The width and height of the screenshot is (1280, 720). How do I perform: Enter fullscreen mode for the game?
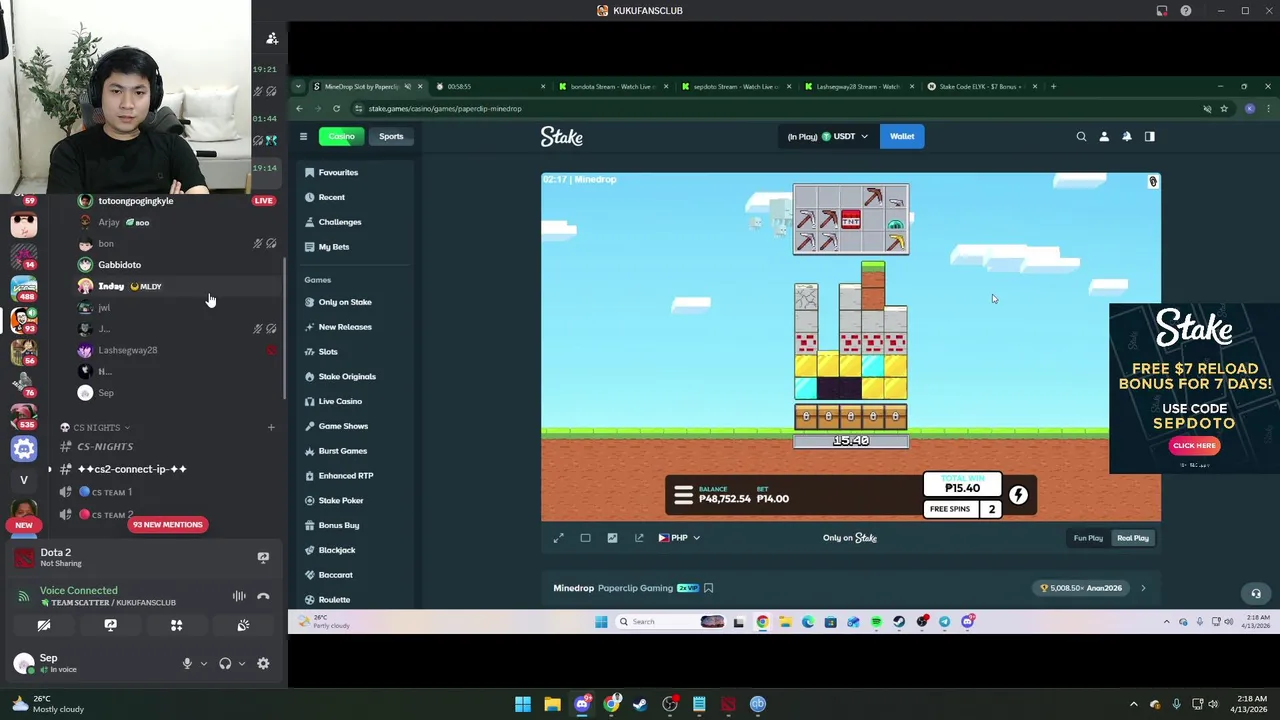click(x=559, y=538)
